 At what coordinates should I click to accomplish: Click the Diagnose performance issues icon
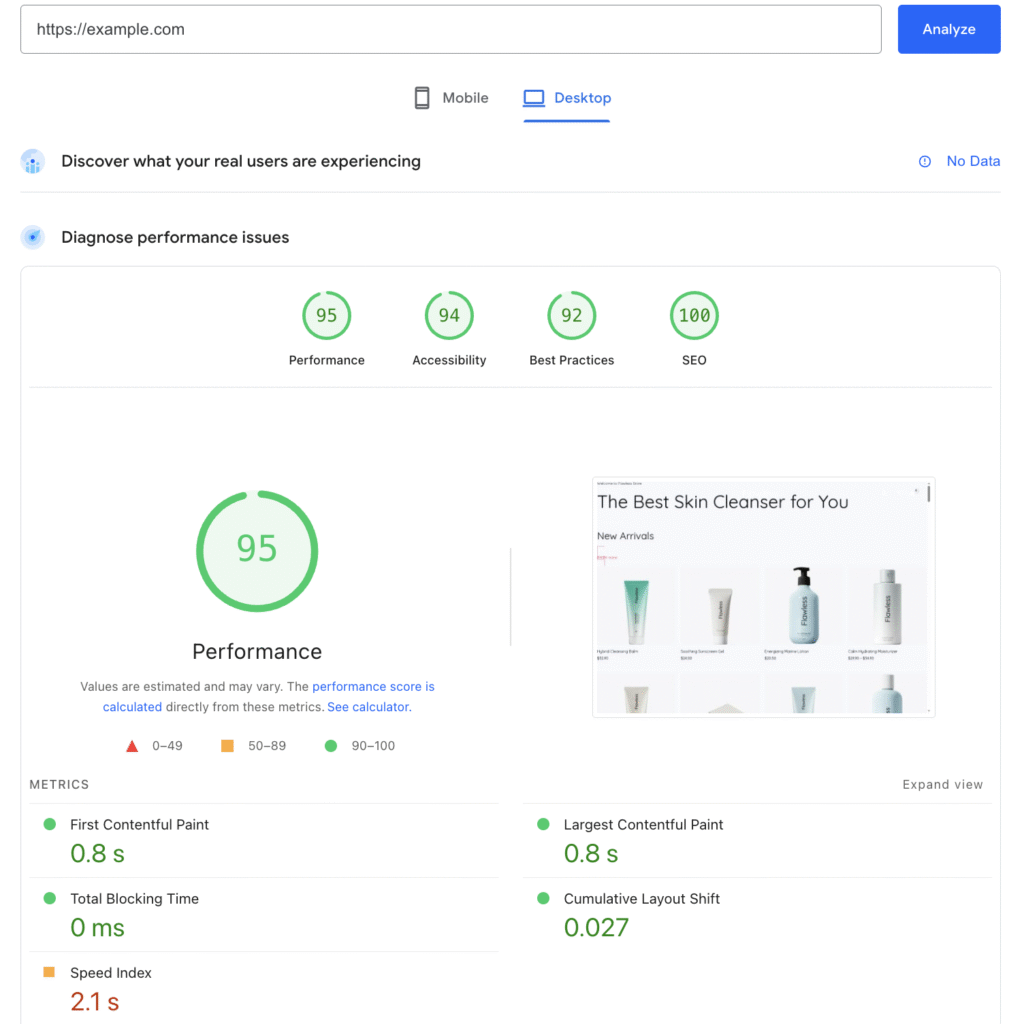pos(33,237)
